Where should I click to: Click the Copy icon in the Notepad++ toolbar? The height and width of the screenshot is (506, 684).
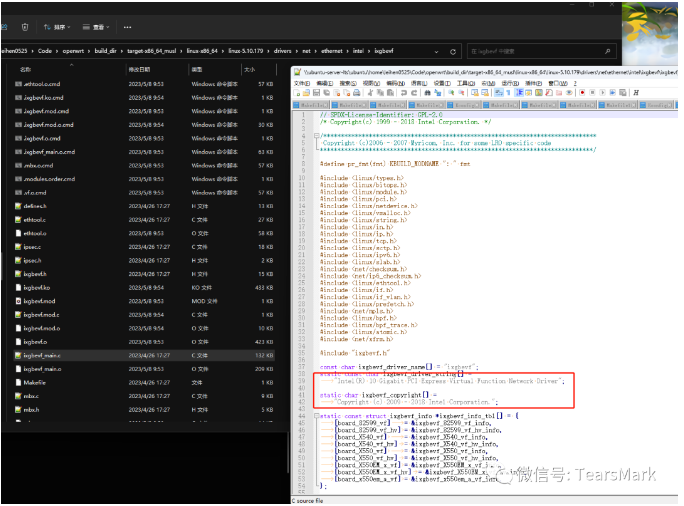[380, 92]
